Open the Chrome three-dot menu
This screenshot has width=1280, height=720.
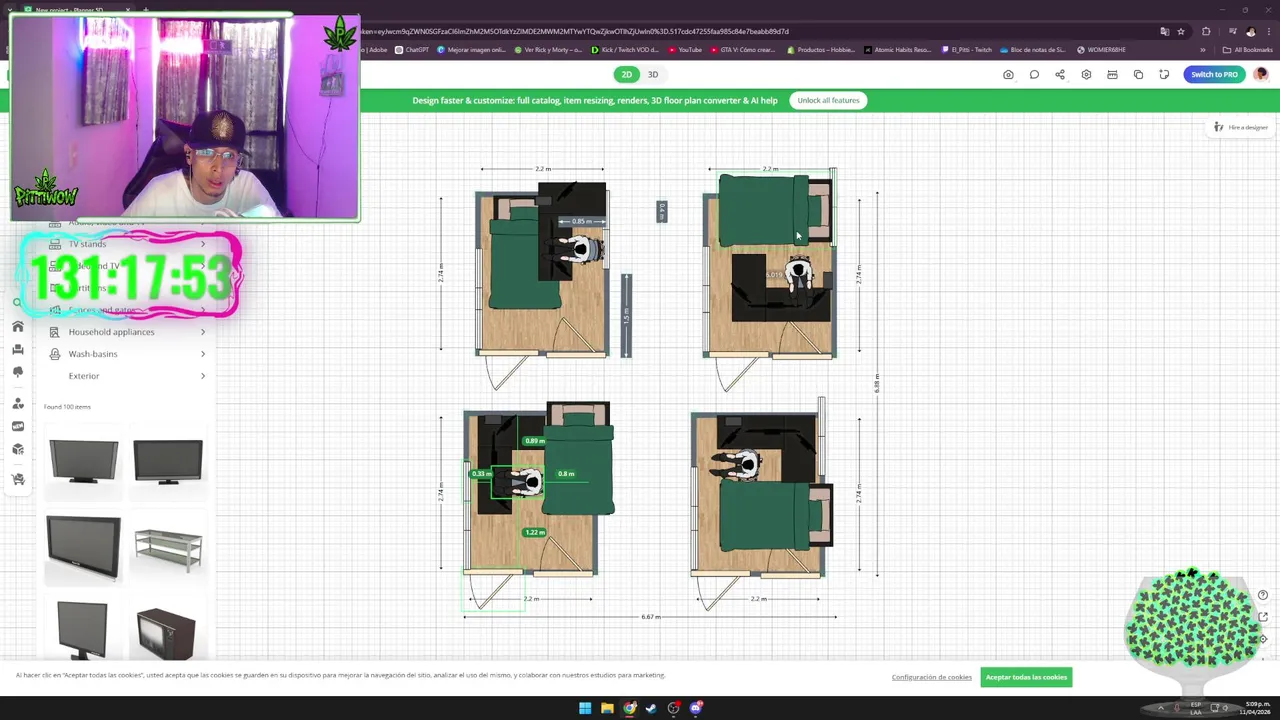coord(1268,31)
